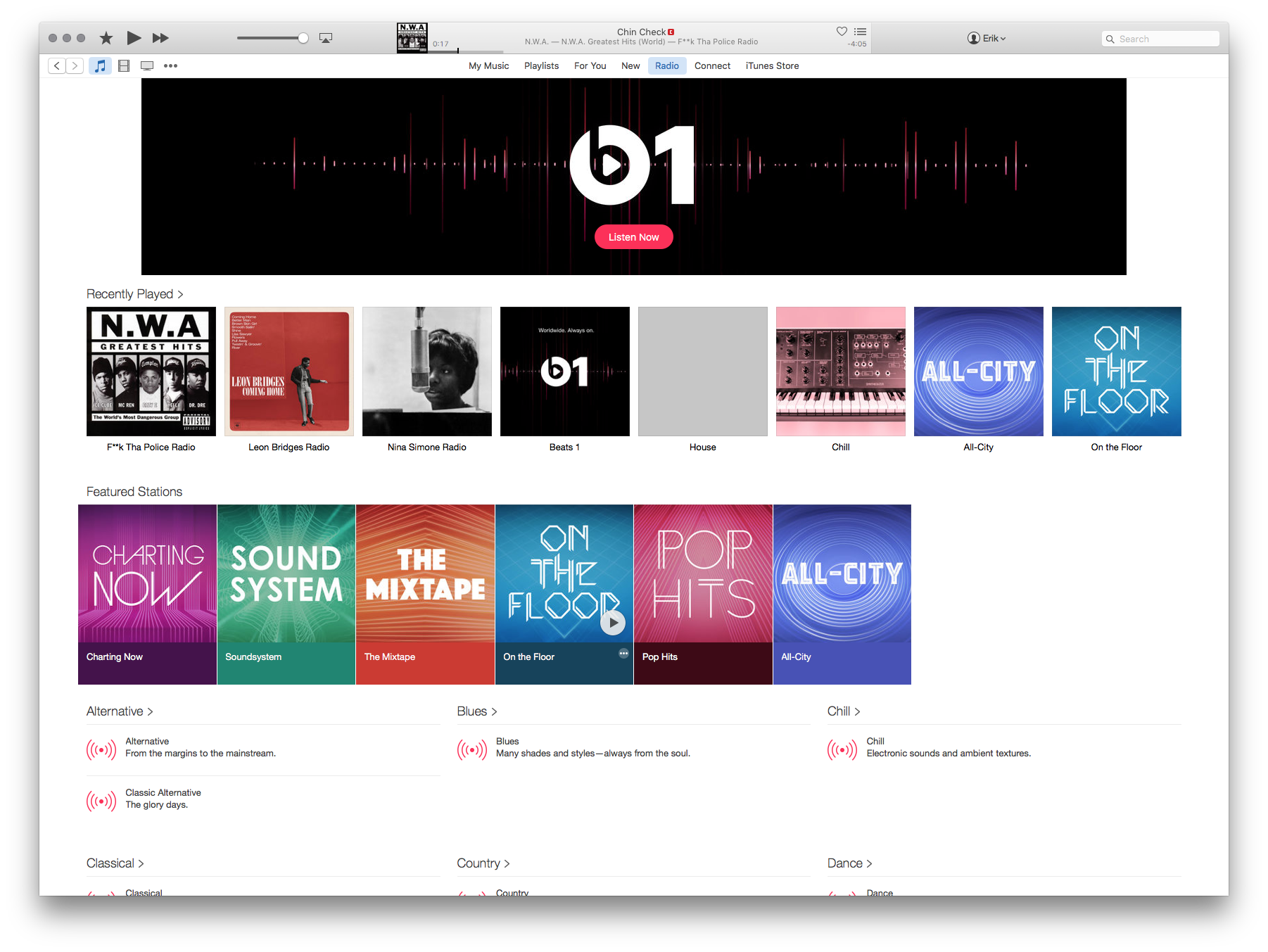Screen dimensions: 1268x952
Task: Go forward with the right arrow
Action: coord(75,65)
